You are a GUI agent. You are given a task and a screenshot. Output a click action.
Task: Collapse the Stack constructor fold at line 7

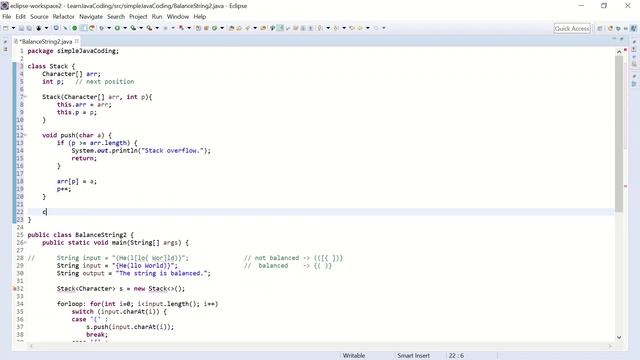tap(25, 97)
